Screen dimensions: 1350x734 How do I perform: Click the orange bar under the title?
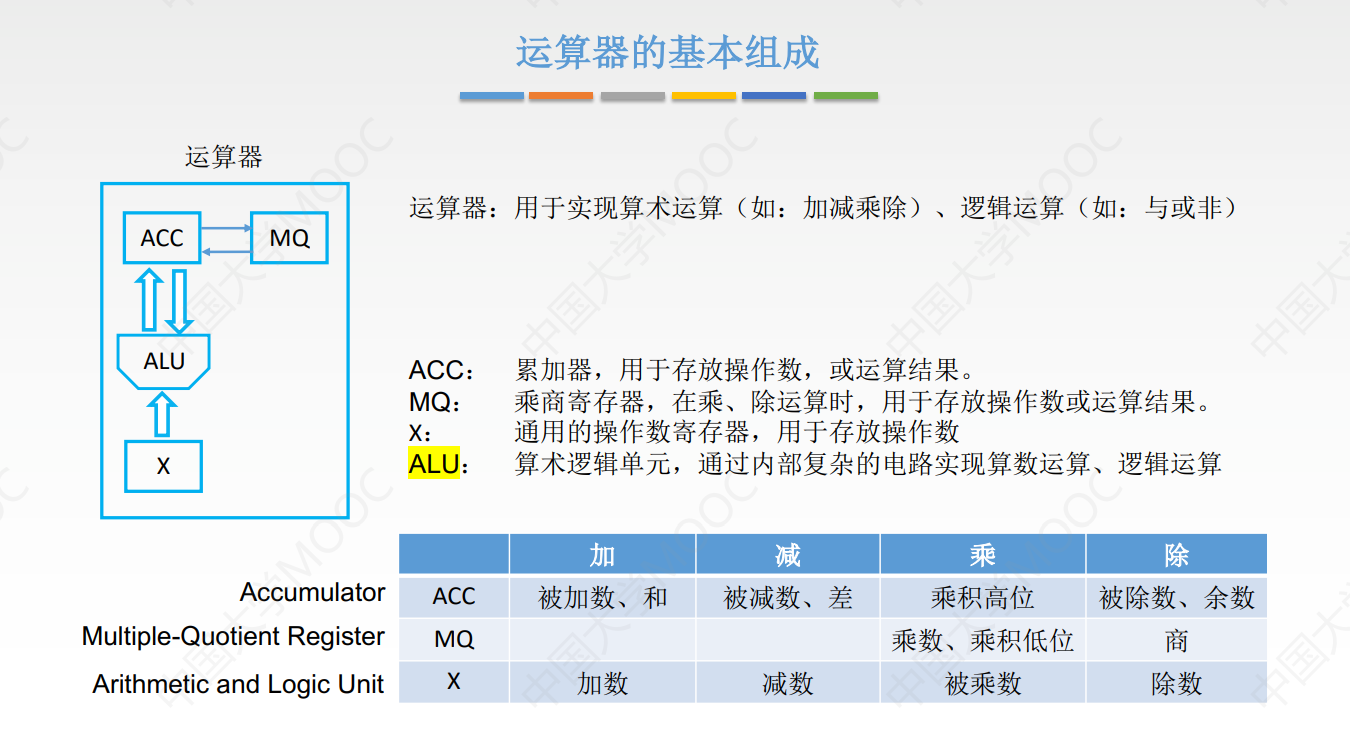561,96
